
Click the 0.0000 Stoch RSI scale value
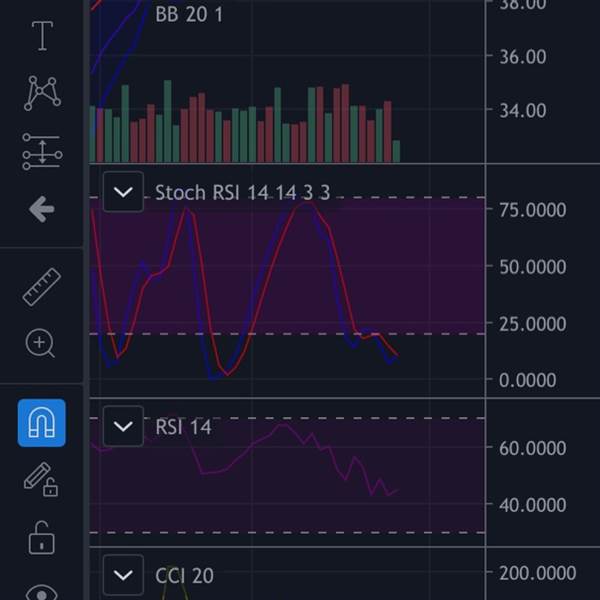[x=528, y=380]
